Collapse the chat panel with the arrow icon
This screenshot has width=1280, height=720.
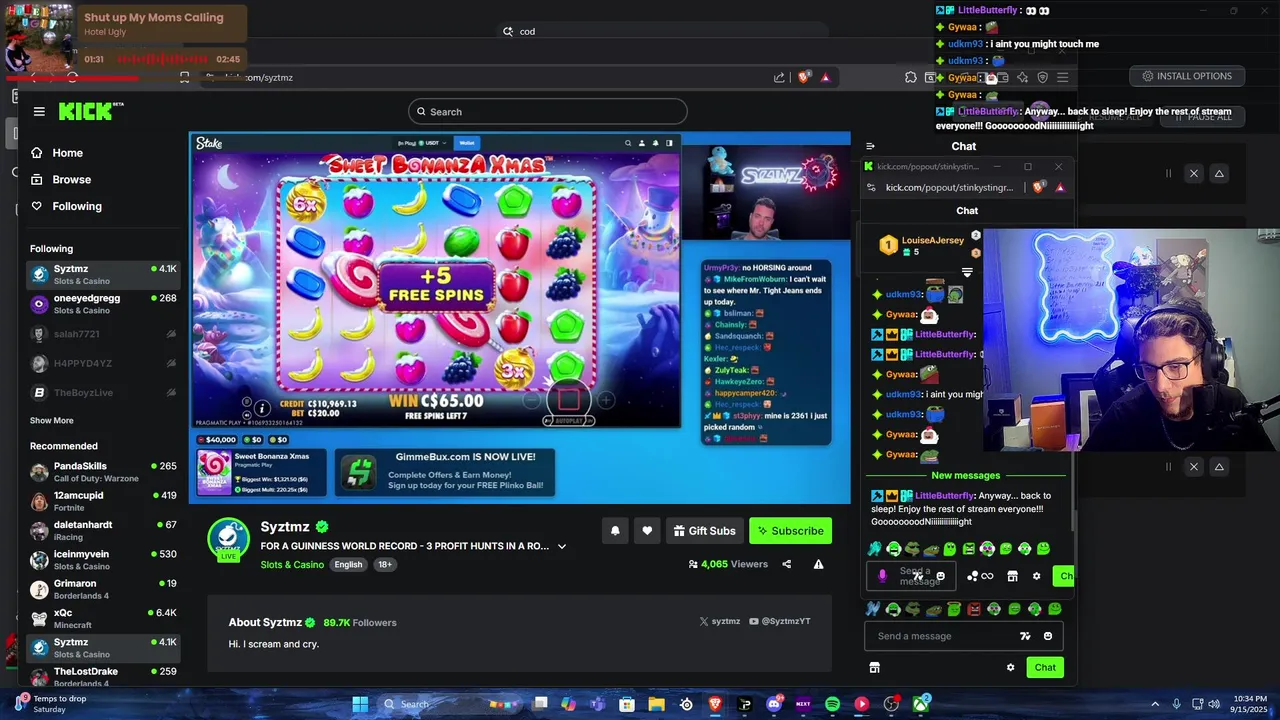(870, 146)
